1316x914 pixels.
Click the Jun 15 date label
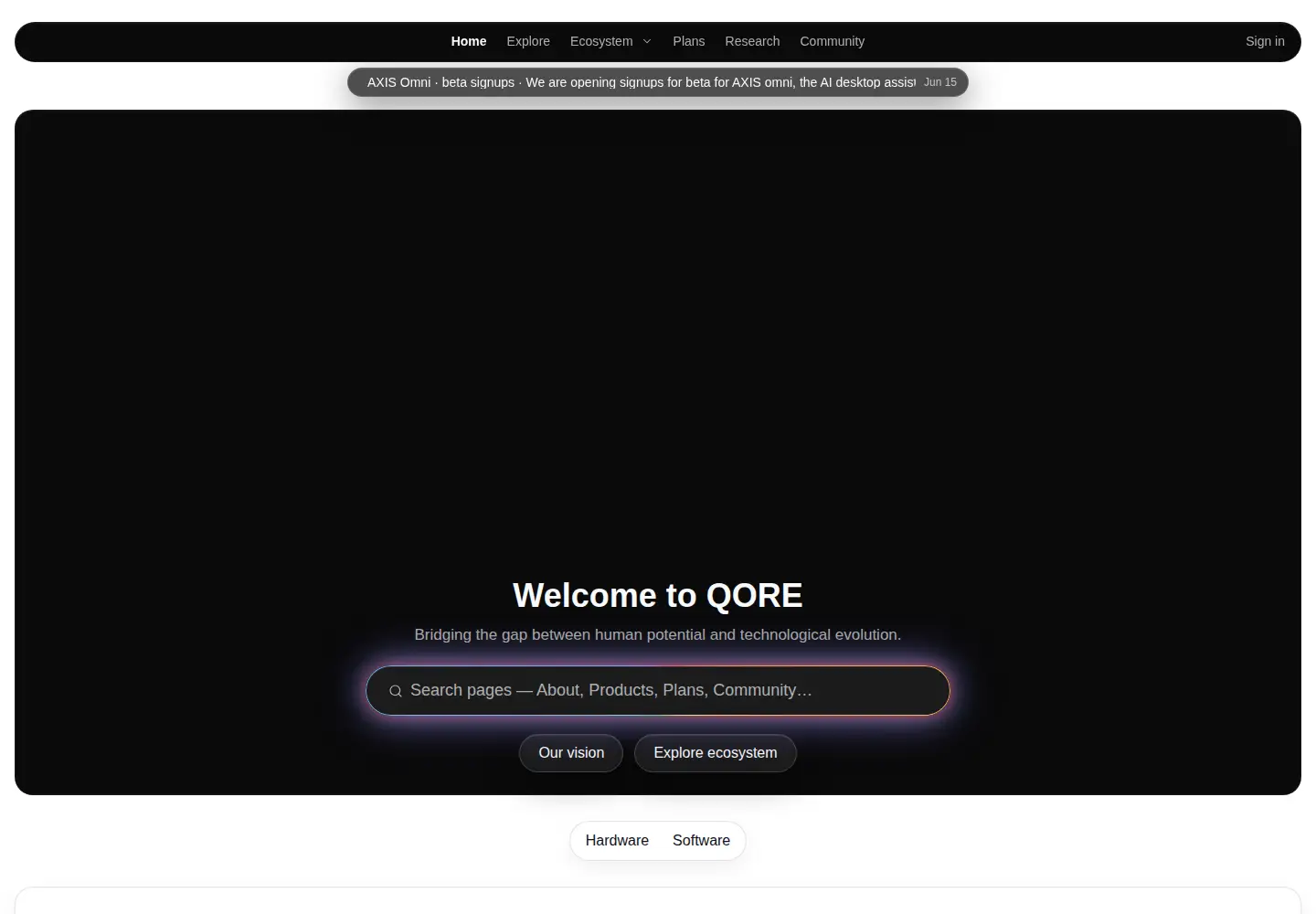coord(940,82)
